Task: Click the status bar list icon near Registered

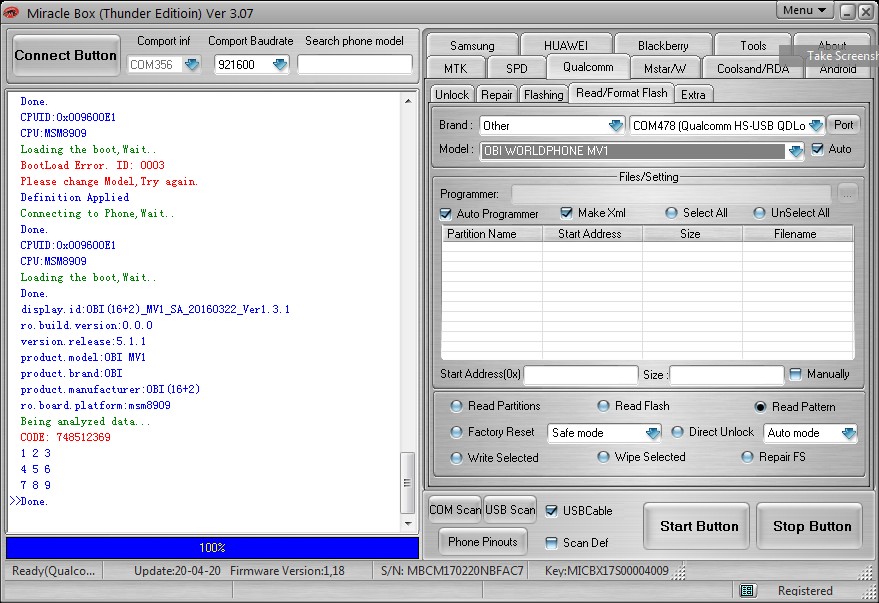Action: (746, 590)
